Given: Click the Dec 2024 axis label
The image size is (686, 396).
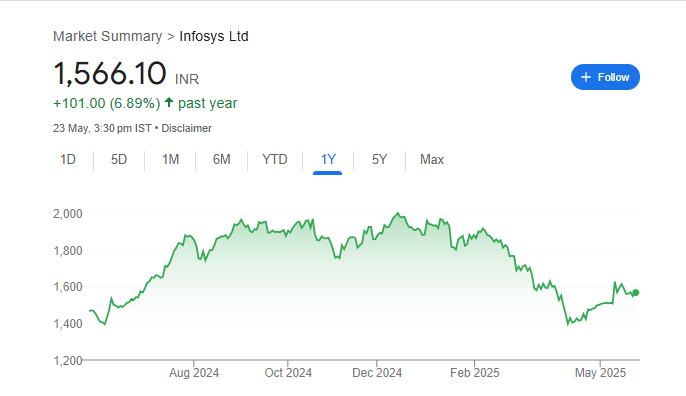Looking at the screenshot, I should pyautogui.click(x=377, y=373).
